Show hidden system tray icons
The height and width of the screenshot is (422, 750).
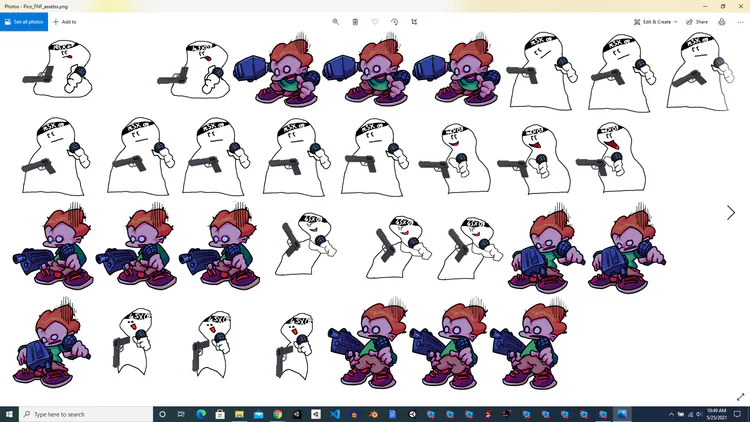point(671,414)
